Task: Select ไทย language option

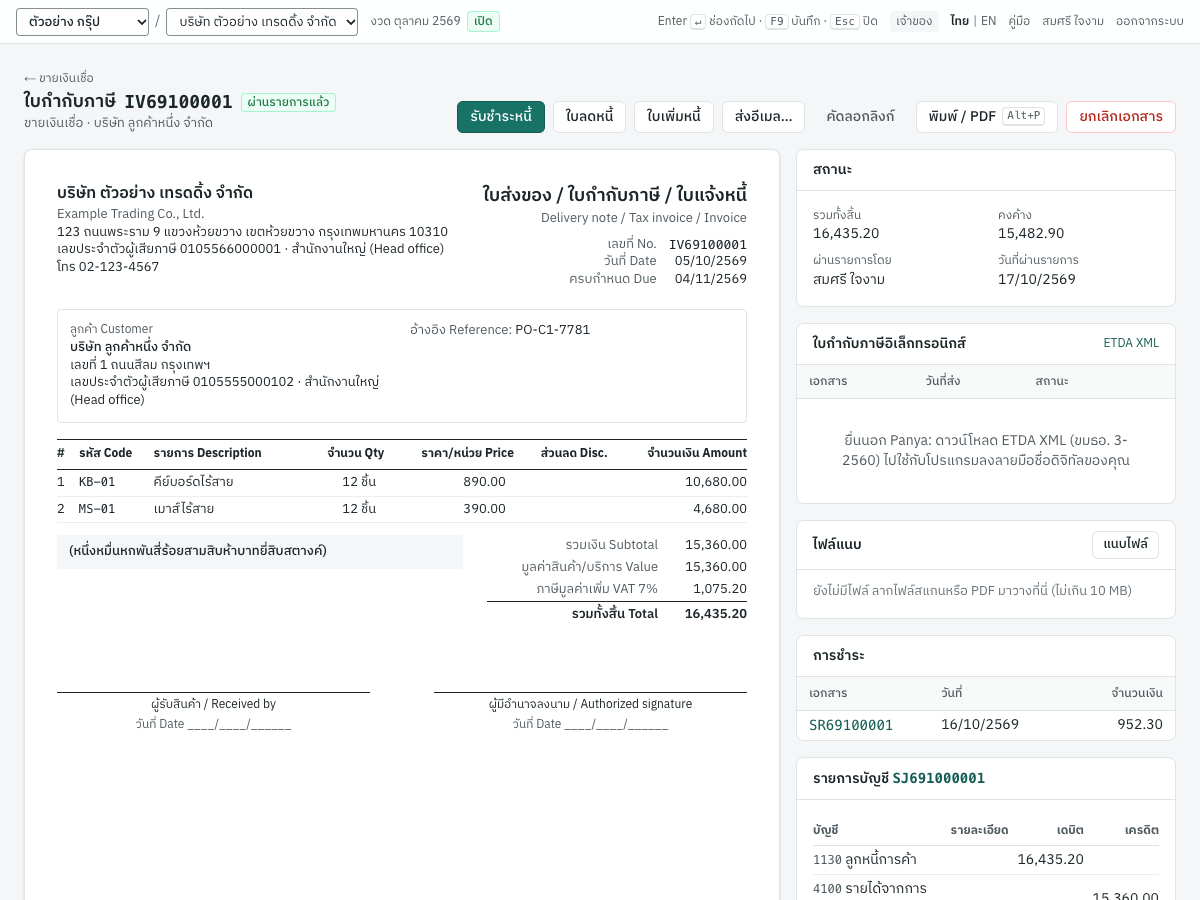Action: click(x=960, y=21)
